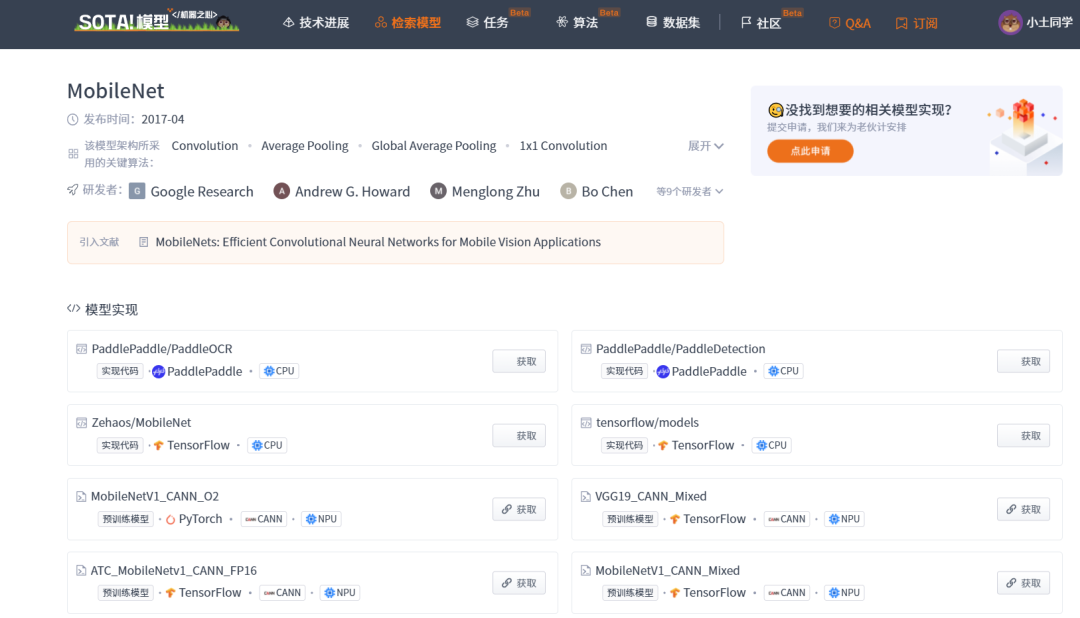Click CPU tag in tensorflow/models card
The image size is (1080, 618).
click(x=771, y=445)
